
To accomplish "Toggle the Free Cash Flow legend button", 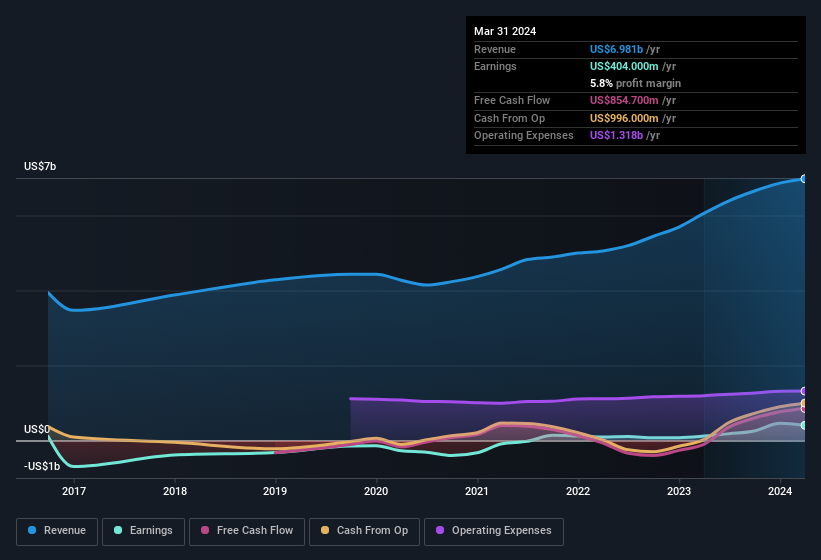I will (x=247, y=531).
